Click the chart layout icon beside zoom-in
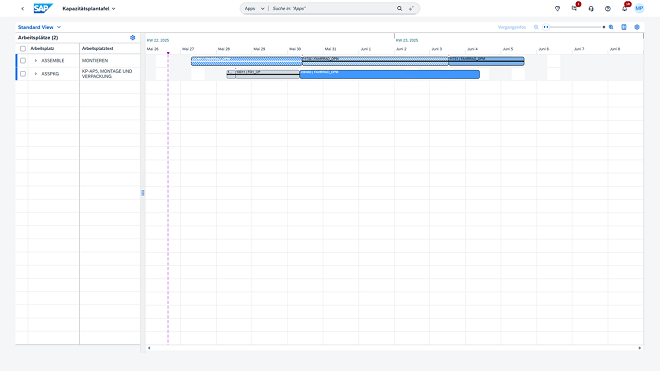660x371 pixels. click(x=624, y=27)
